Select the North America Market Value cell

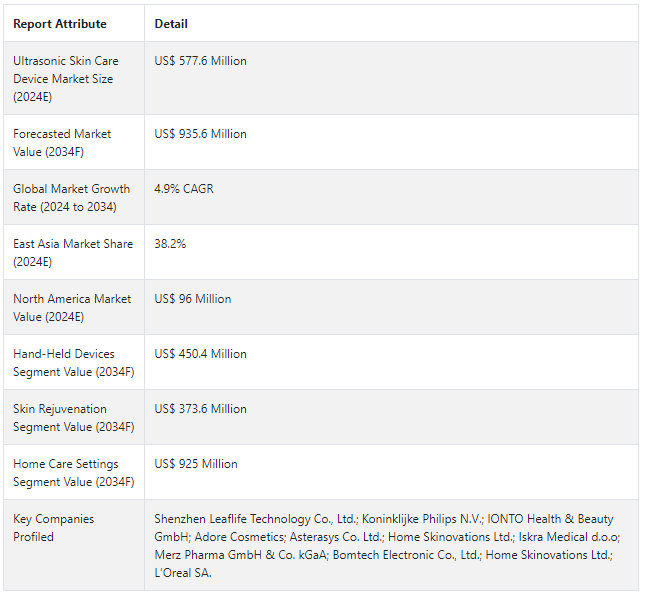pos(74,308)
